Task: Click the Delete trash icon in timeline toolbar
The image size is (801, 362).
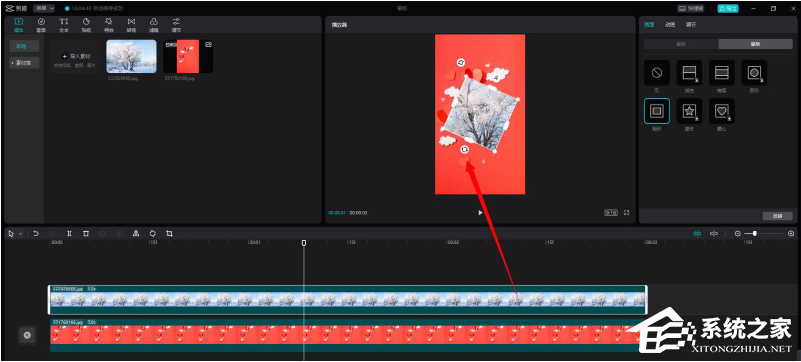Action: tap(86, 233)
